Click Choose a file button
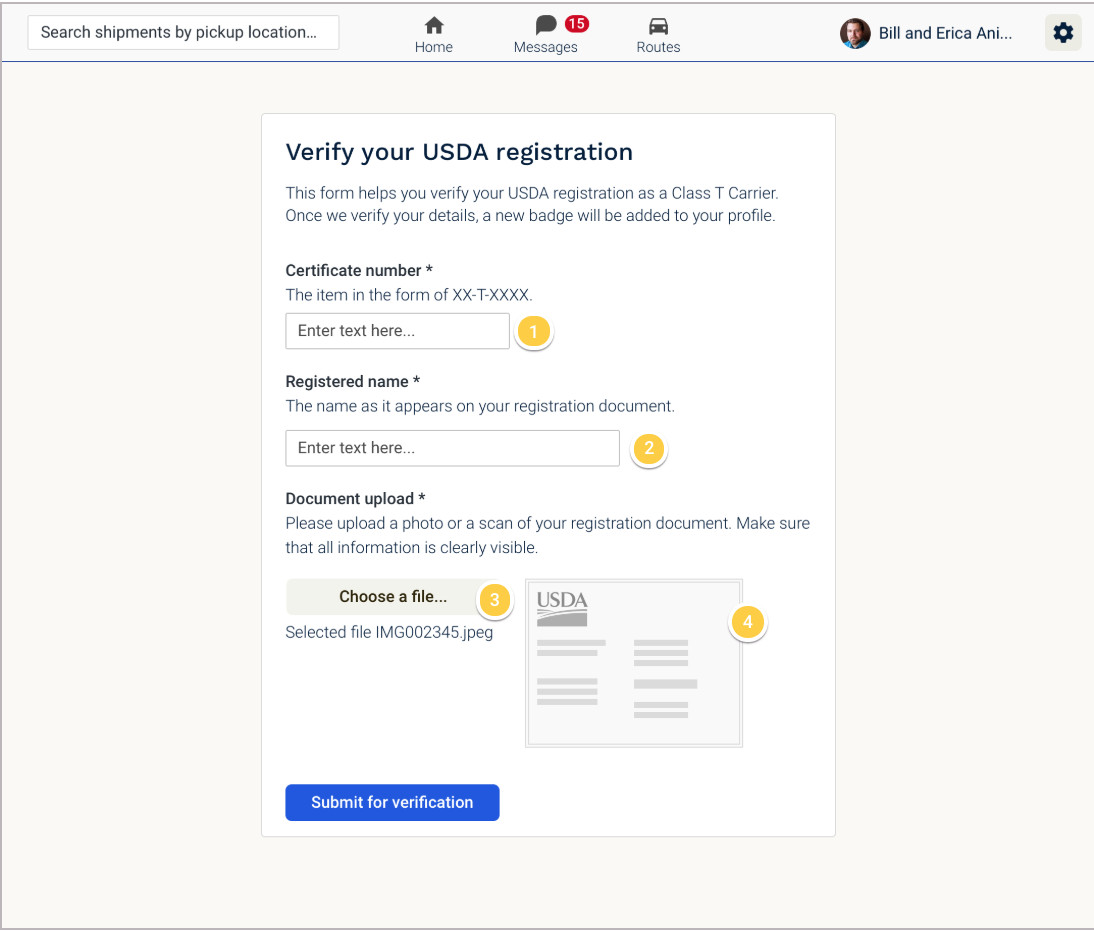This screenshot has height=932, width=1094. pos(393,596)
